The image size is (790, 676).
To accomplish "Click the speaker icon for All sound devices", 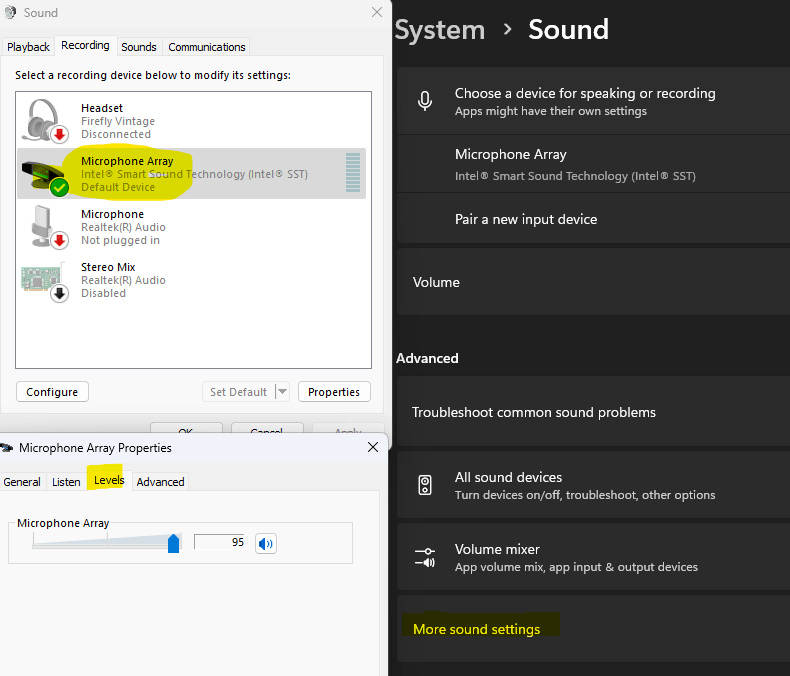I will pyautogui.click(x=425, y=485).
